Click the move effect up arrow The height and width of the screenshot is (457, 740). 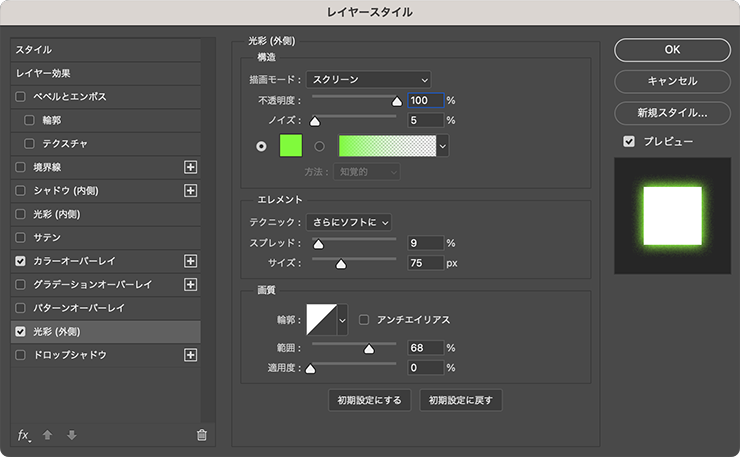click(47, 435)
